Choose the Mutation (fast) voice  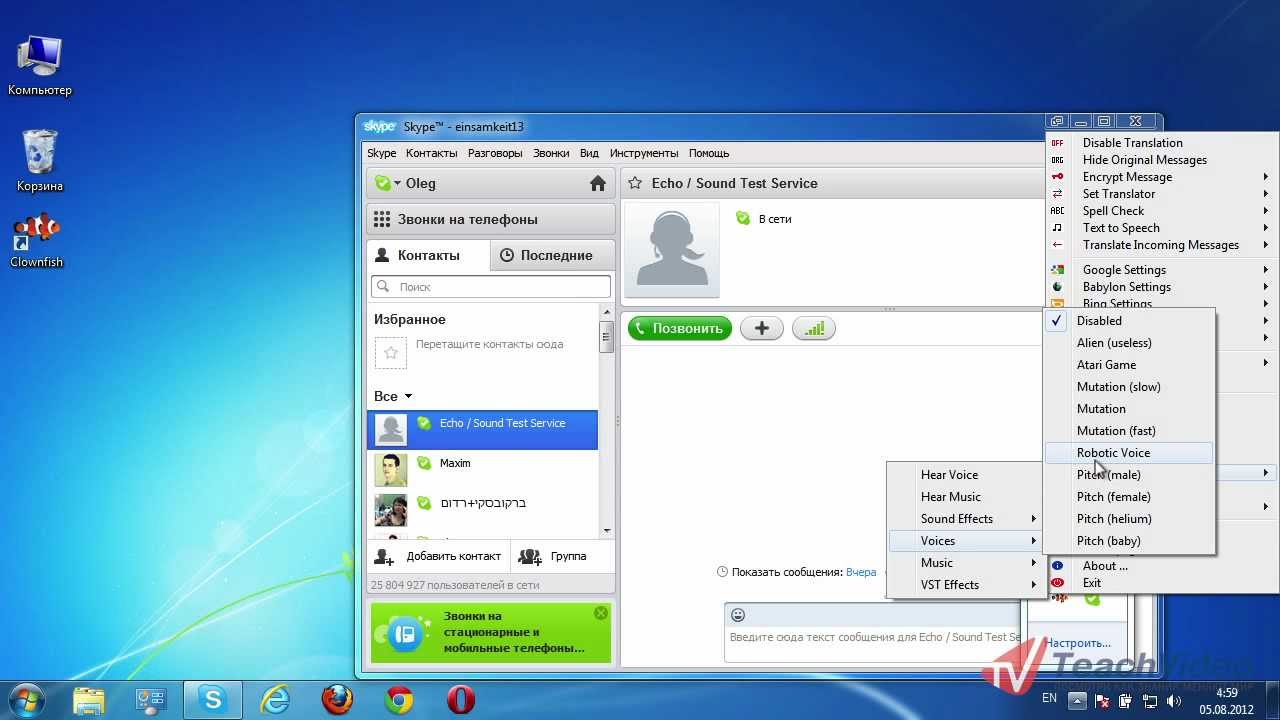1130,431
